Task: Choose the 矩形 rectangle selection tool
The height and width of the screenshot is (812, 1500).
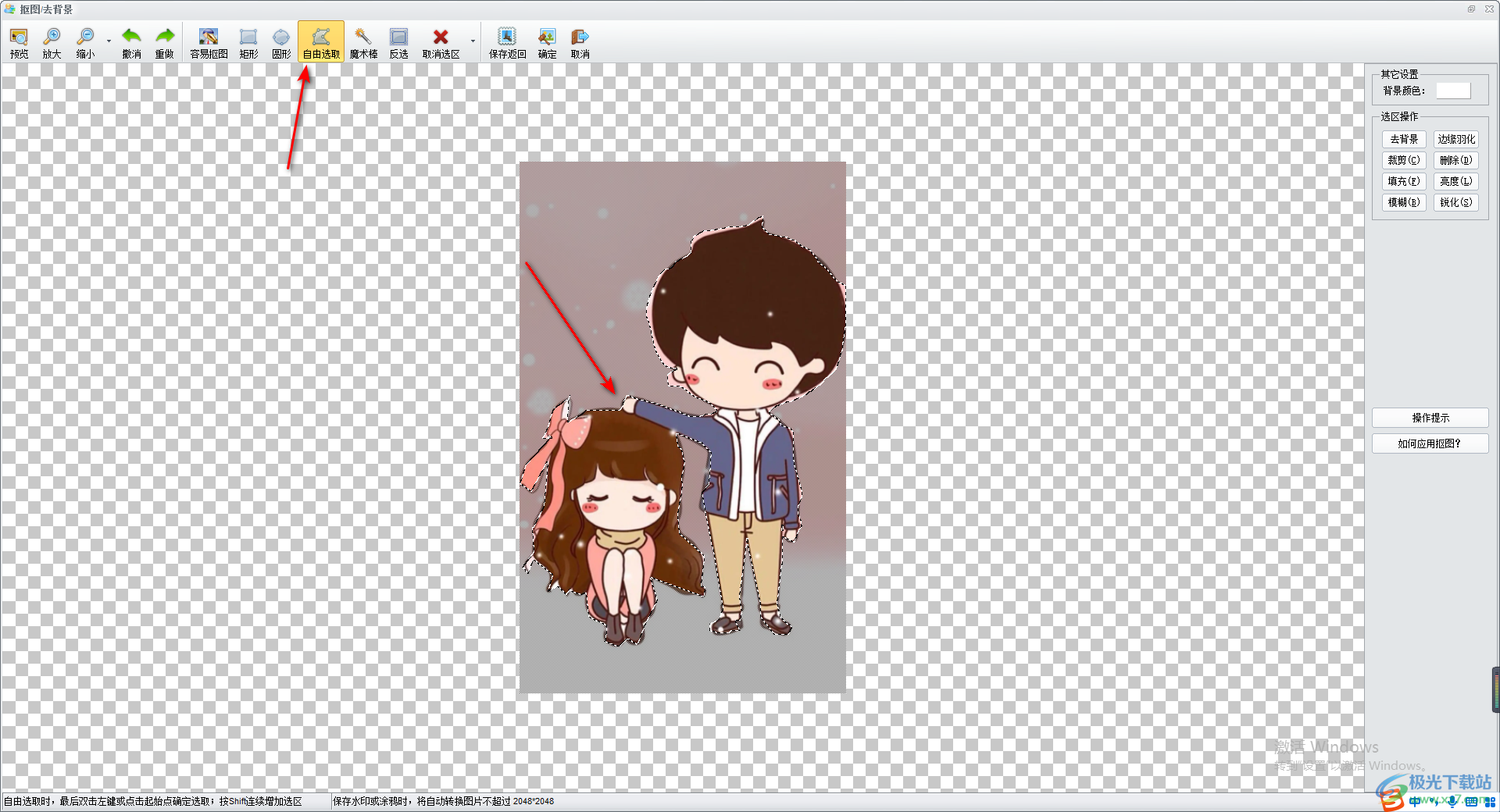Action: click(248, 42)
